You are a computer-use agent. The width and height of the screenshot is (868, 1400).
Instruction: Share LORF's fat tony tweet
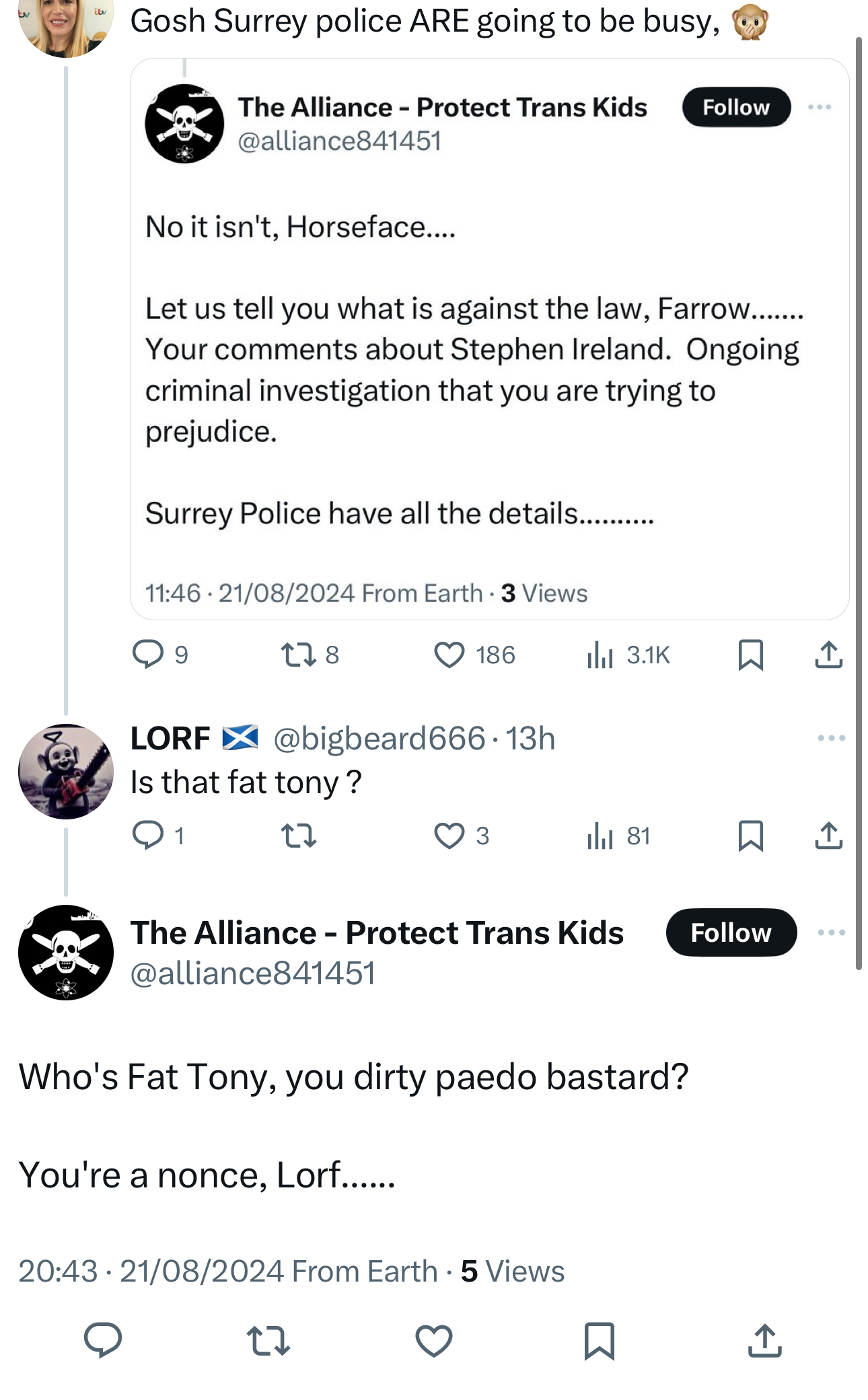pyautogui.click(x=828, y=836)
